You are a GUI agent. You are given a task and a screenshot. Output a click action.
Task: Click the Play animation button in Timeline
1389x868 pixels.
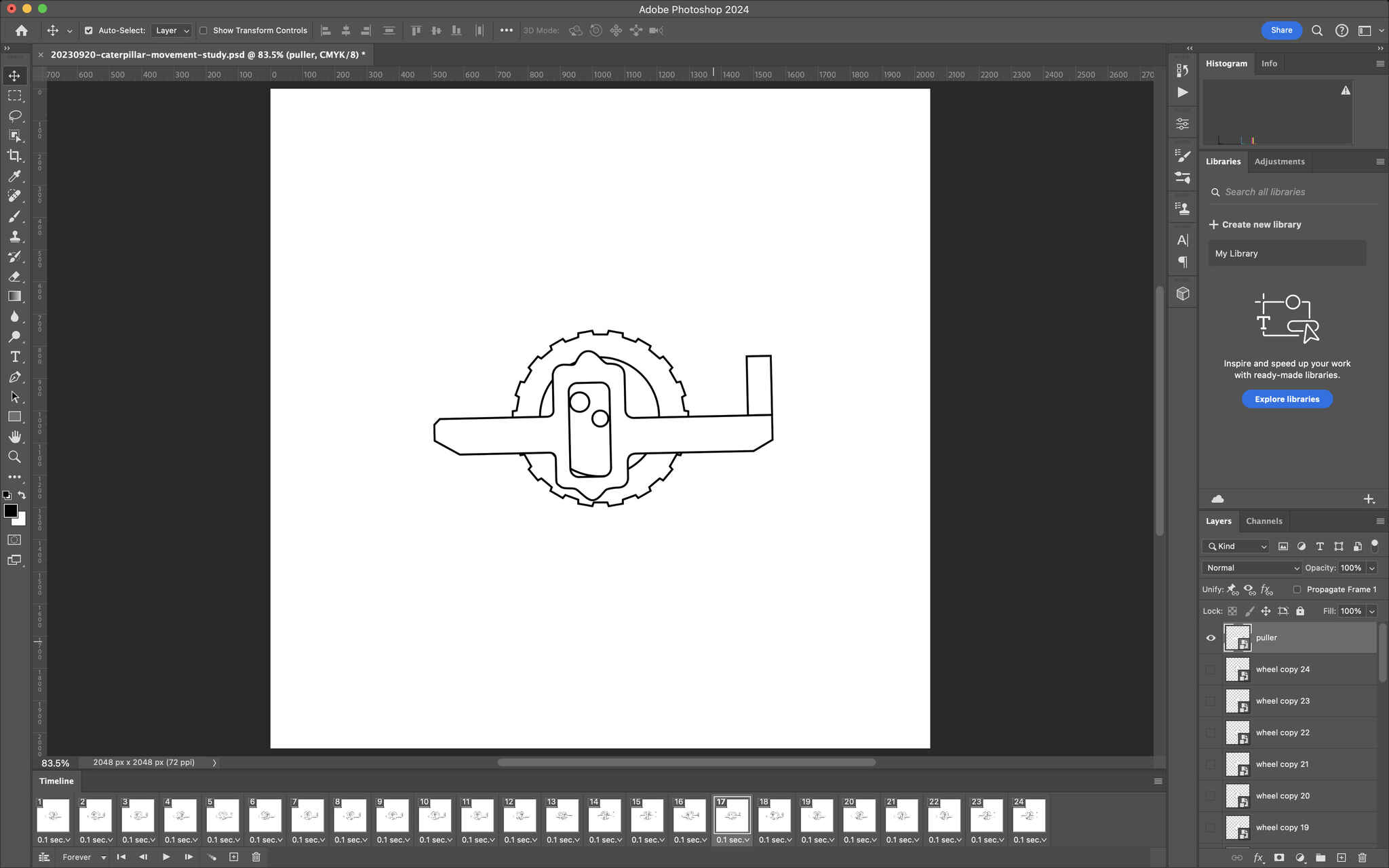(165, 857)
